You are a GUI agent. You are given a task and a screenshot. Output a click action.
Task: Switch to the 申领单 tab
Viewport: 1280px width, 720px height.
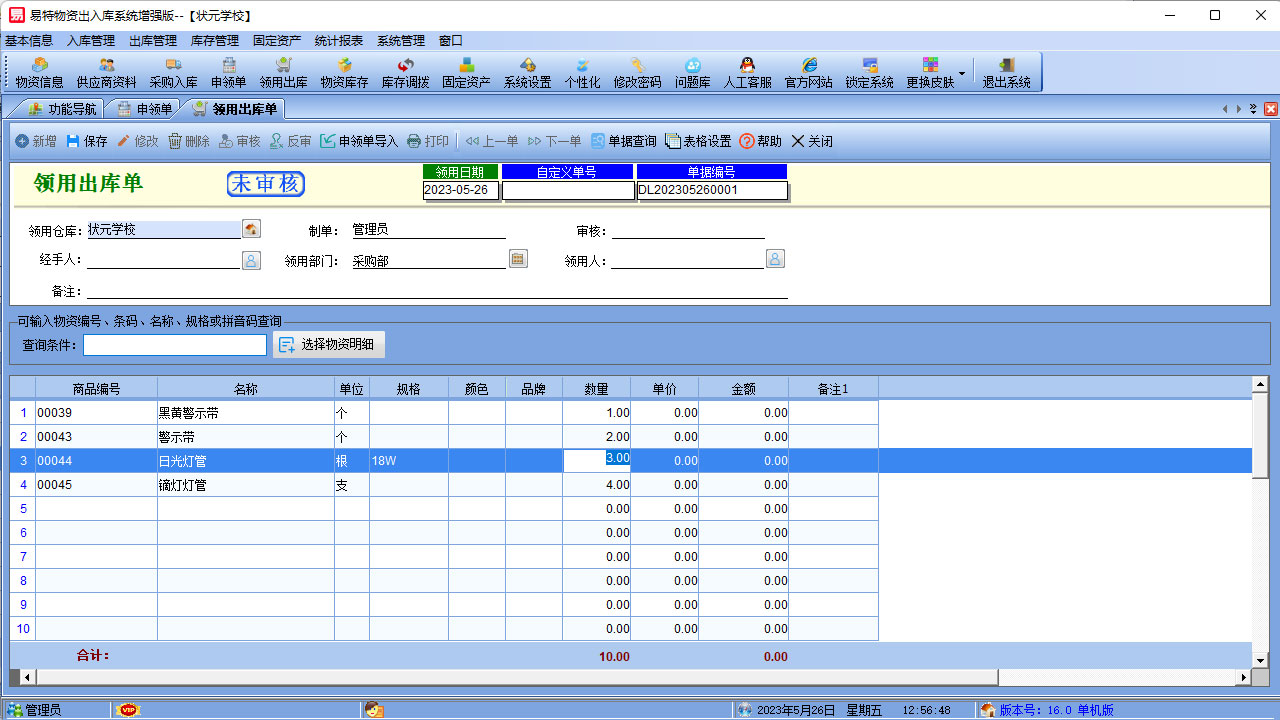[x=145, y=109]
